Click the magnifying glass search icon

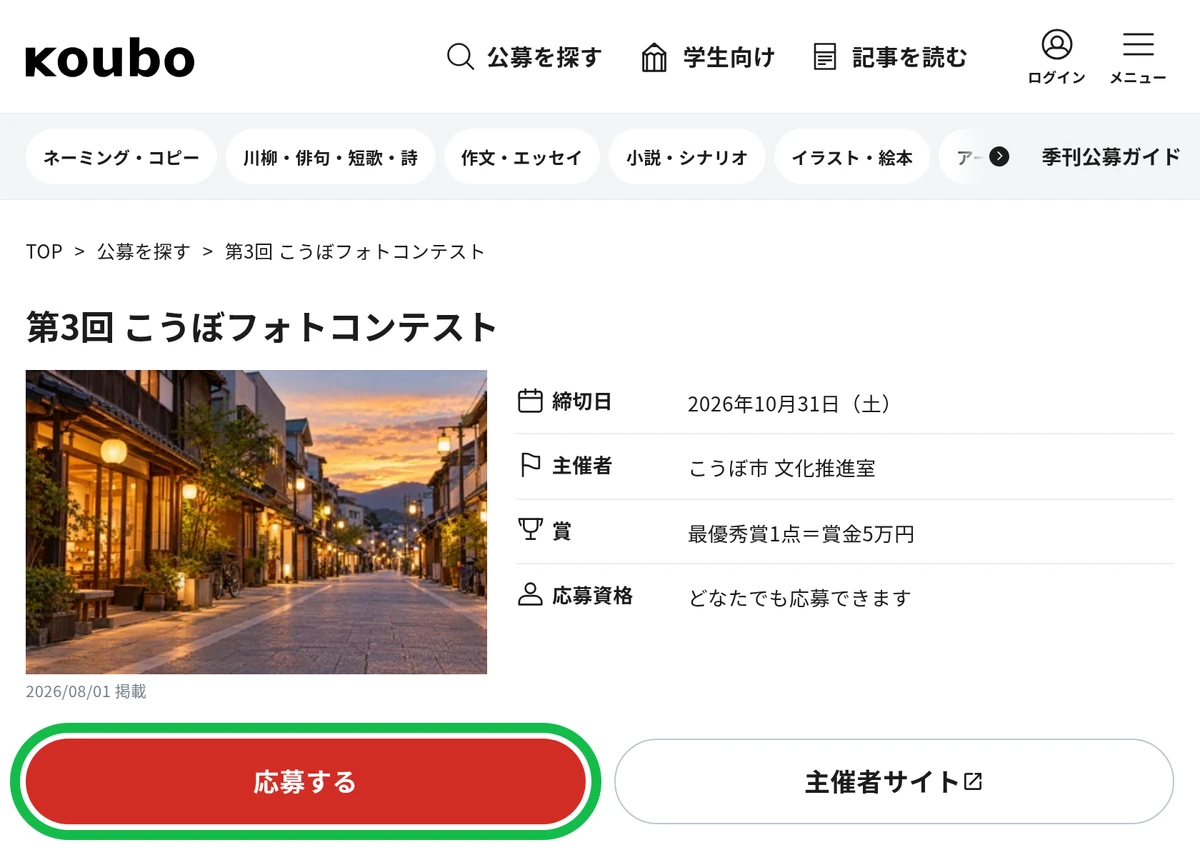tap(460, 57)
